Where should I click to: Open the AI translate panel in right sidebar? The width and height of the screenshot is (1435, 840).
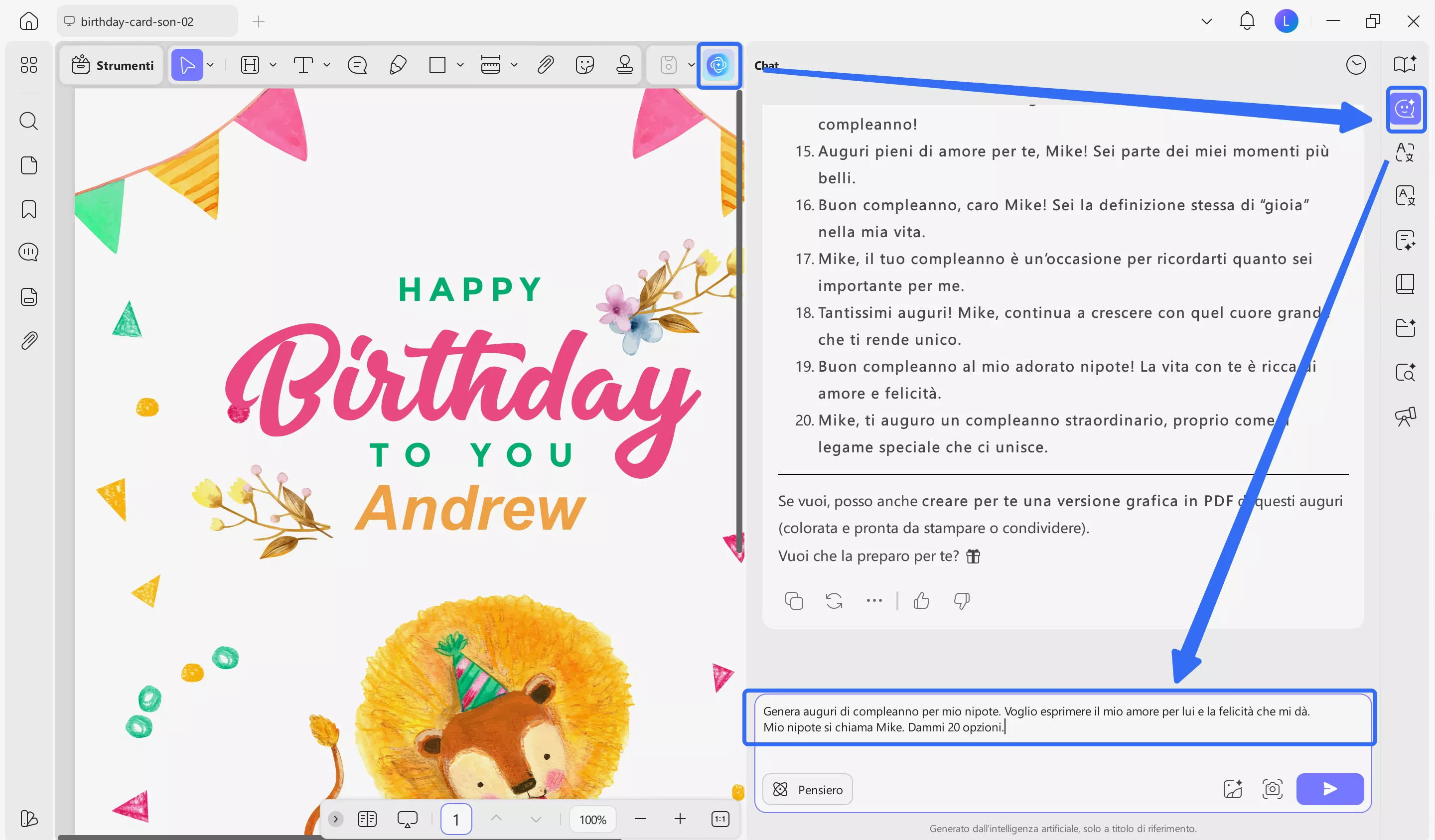pos(1406,152)
